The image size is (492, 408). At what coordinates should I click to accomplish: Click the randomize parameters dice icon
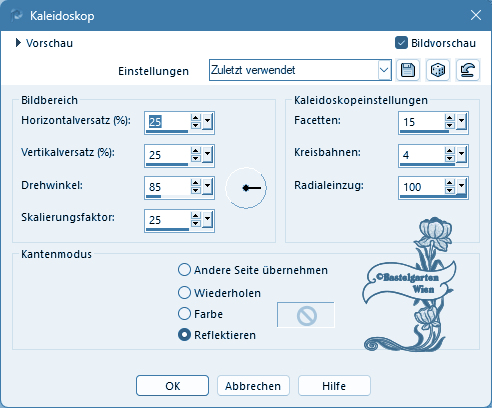pyautogui.click(x=438, y=70)
